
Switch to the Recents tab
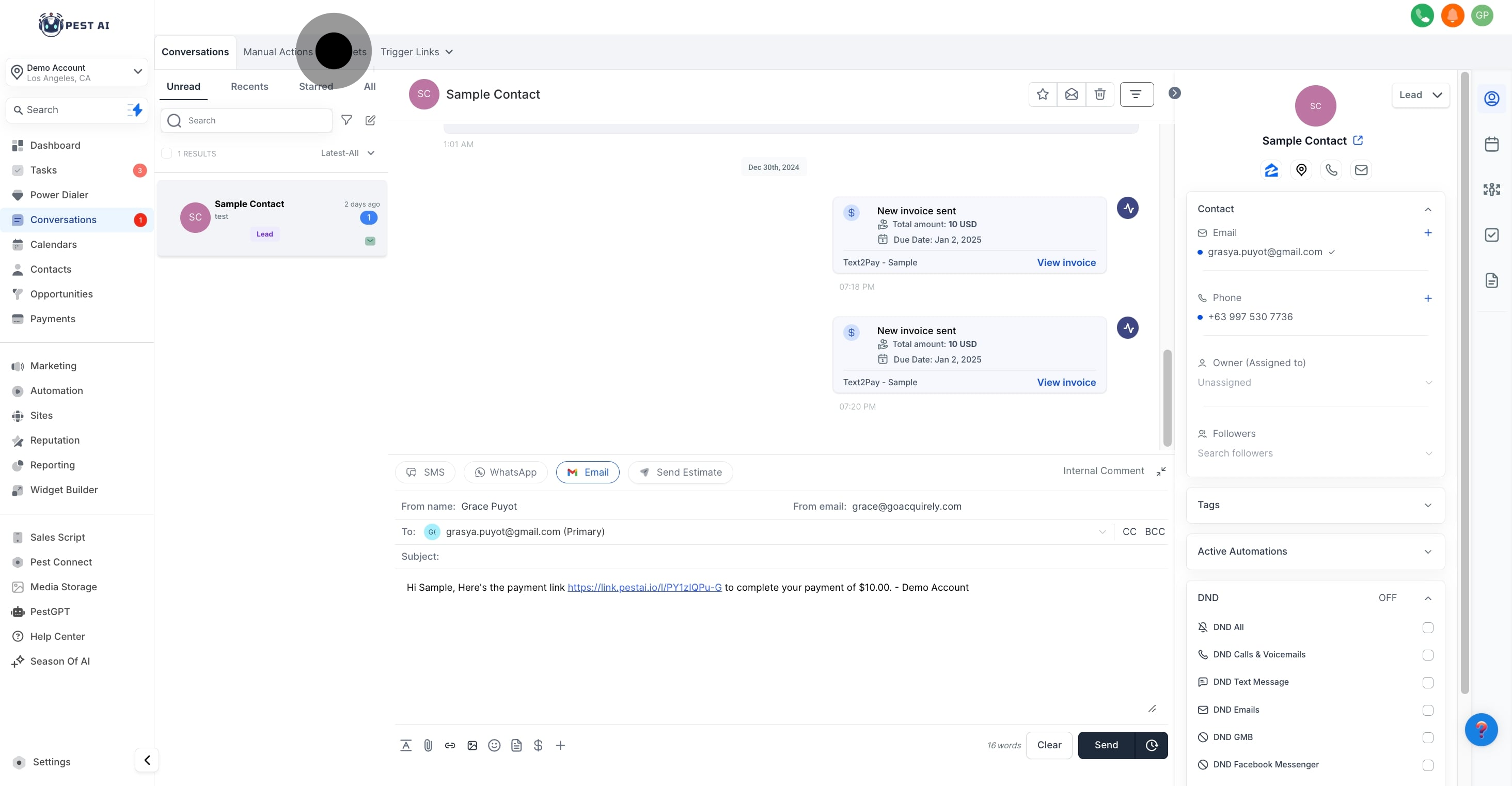point(249,86)
